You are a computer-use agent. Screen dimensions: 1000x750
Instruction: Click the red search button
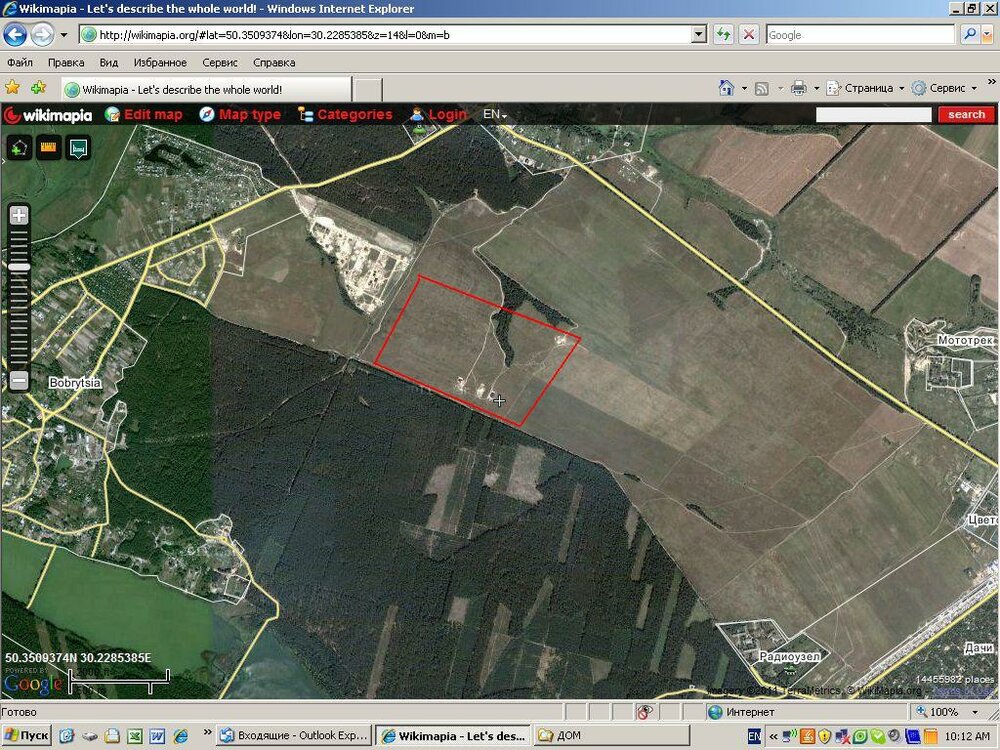tap(966, 114)
